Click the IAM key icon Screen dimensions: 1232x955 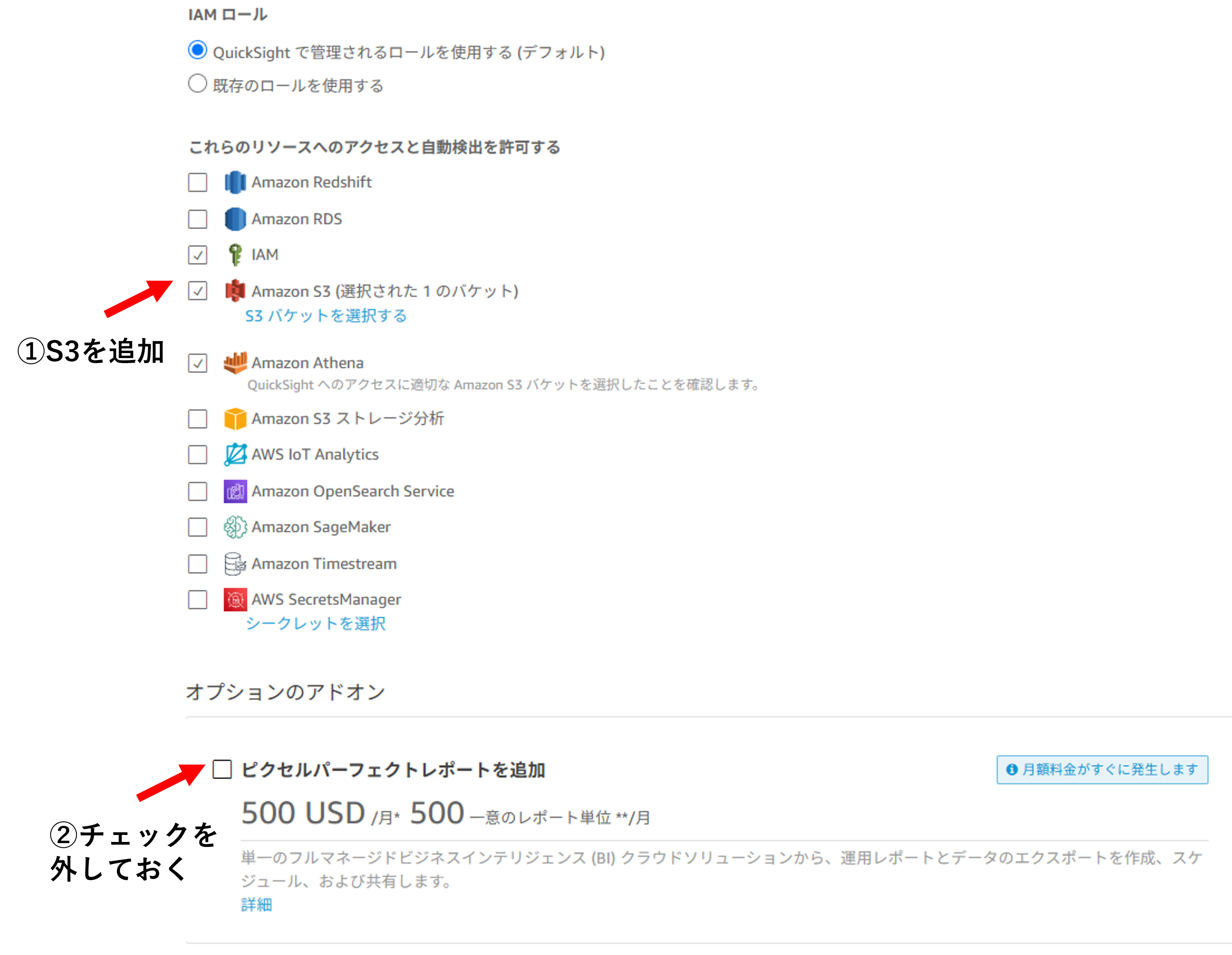point(235,255)
